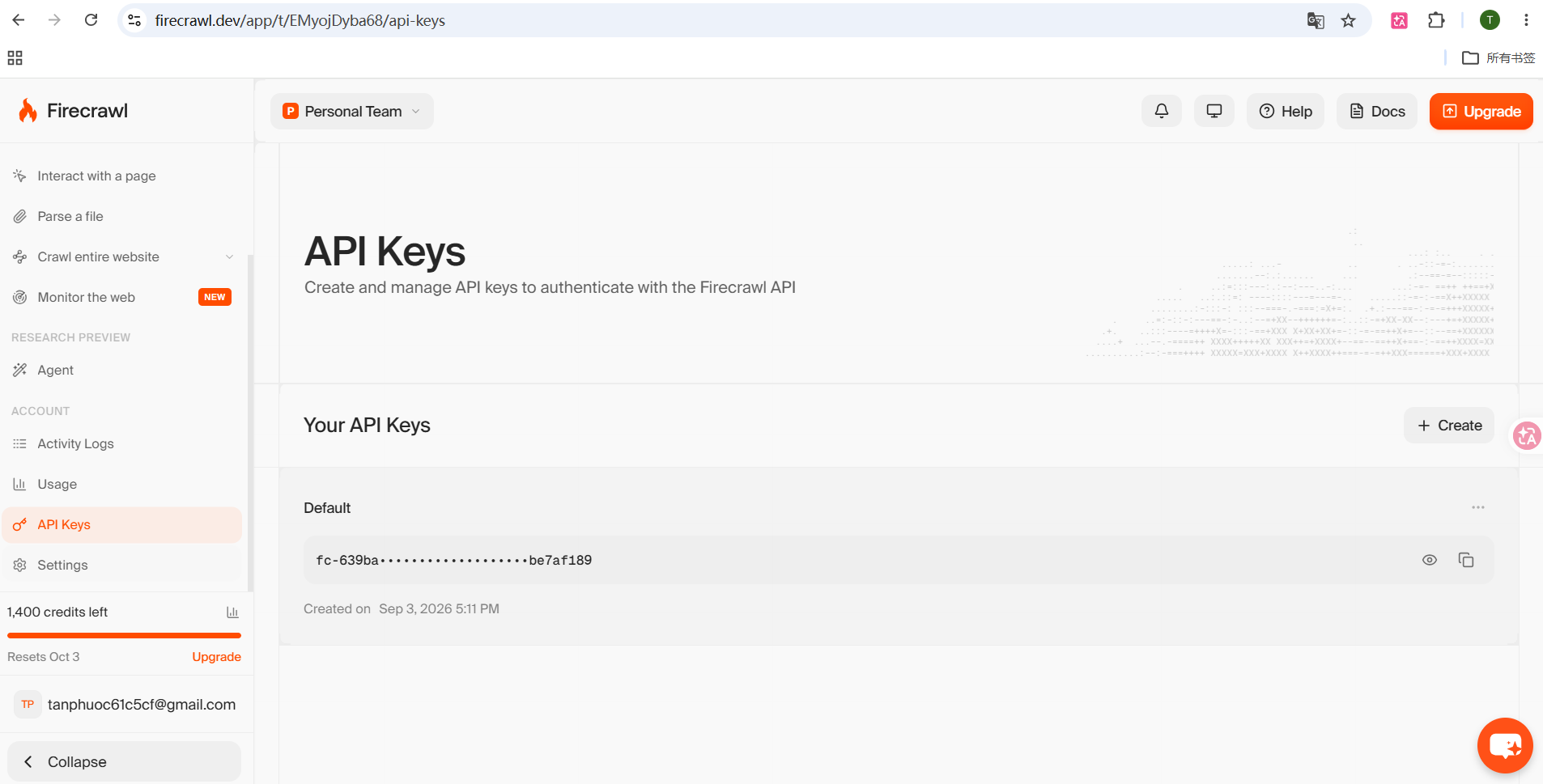Collapse the sidebar
This screenshot has height=784, width=1543.
[x=124, y=761]
